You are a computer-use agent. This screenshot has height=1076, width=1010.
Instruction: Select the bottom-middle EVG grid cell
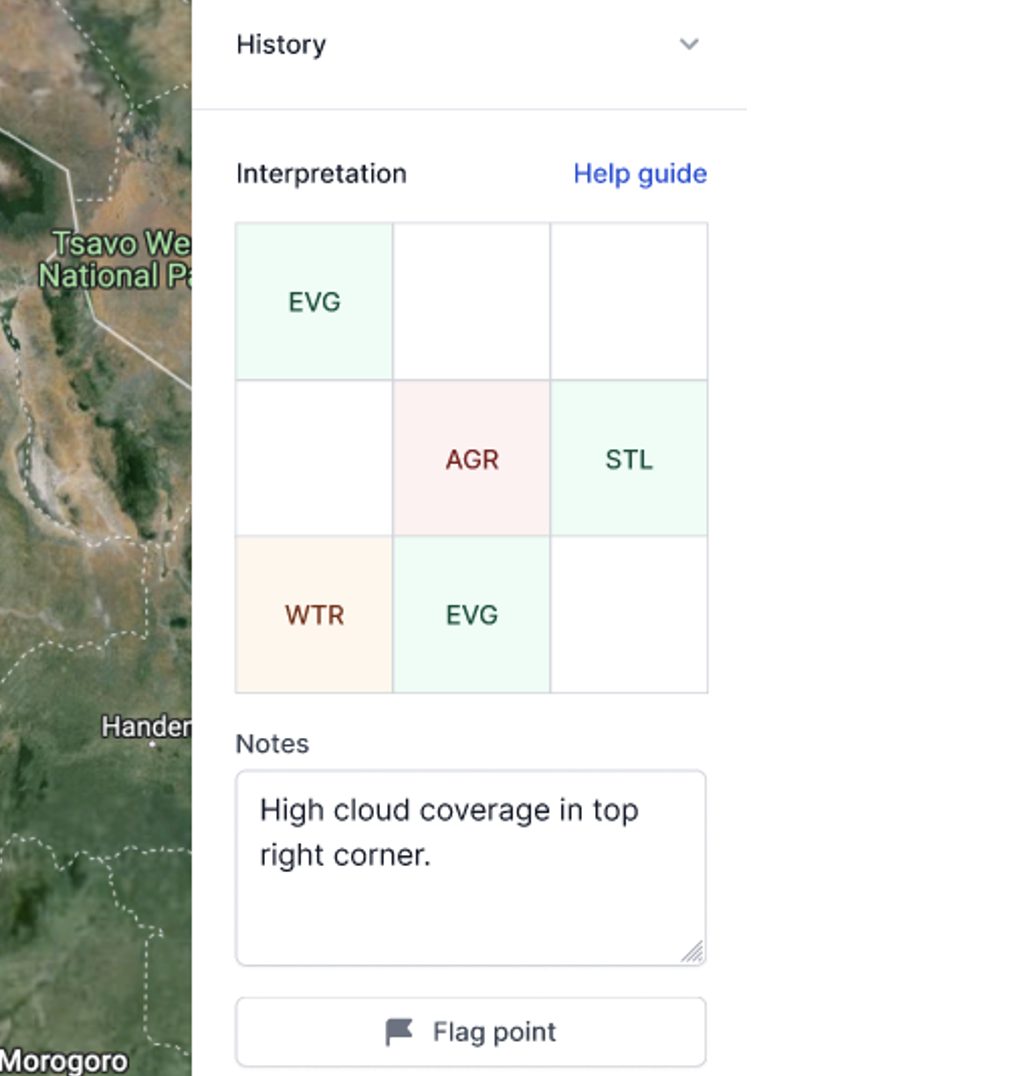tap(472, 615)
